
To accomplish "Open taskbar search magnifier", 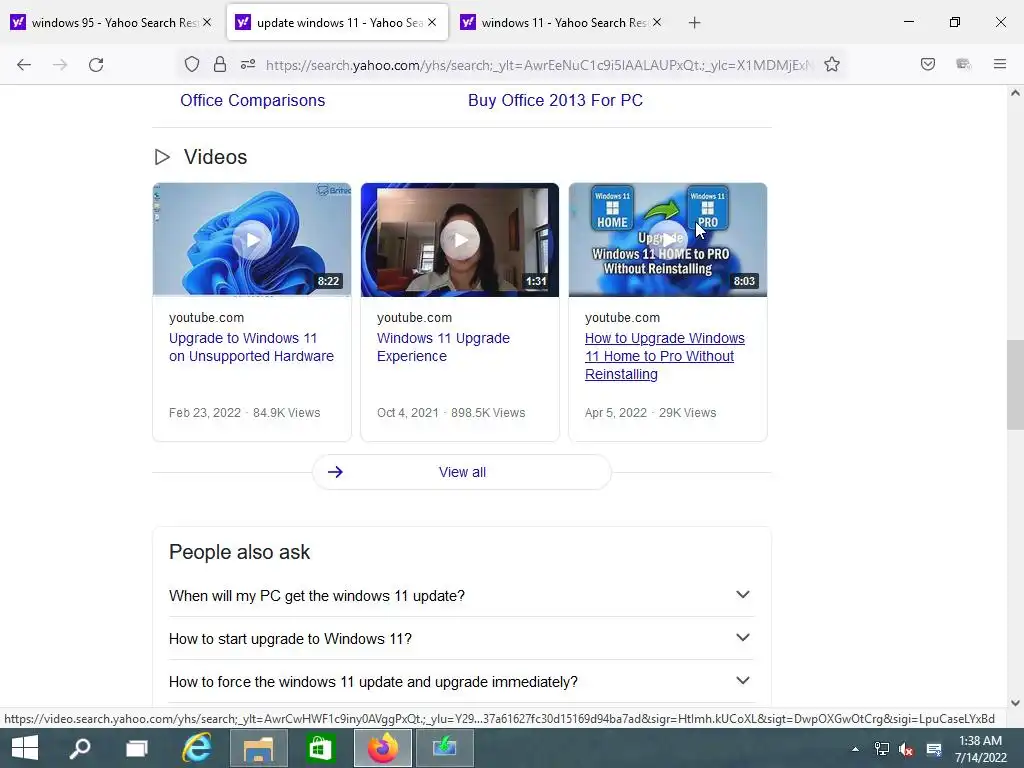I will pos(80,748).
